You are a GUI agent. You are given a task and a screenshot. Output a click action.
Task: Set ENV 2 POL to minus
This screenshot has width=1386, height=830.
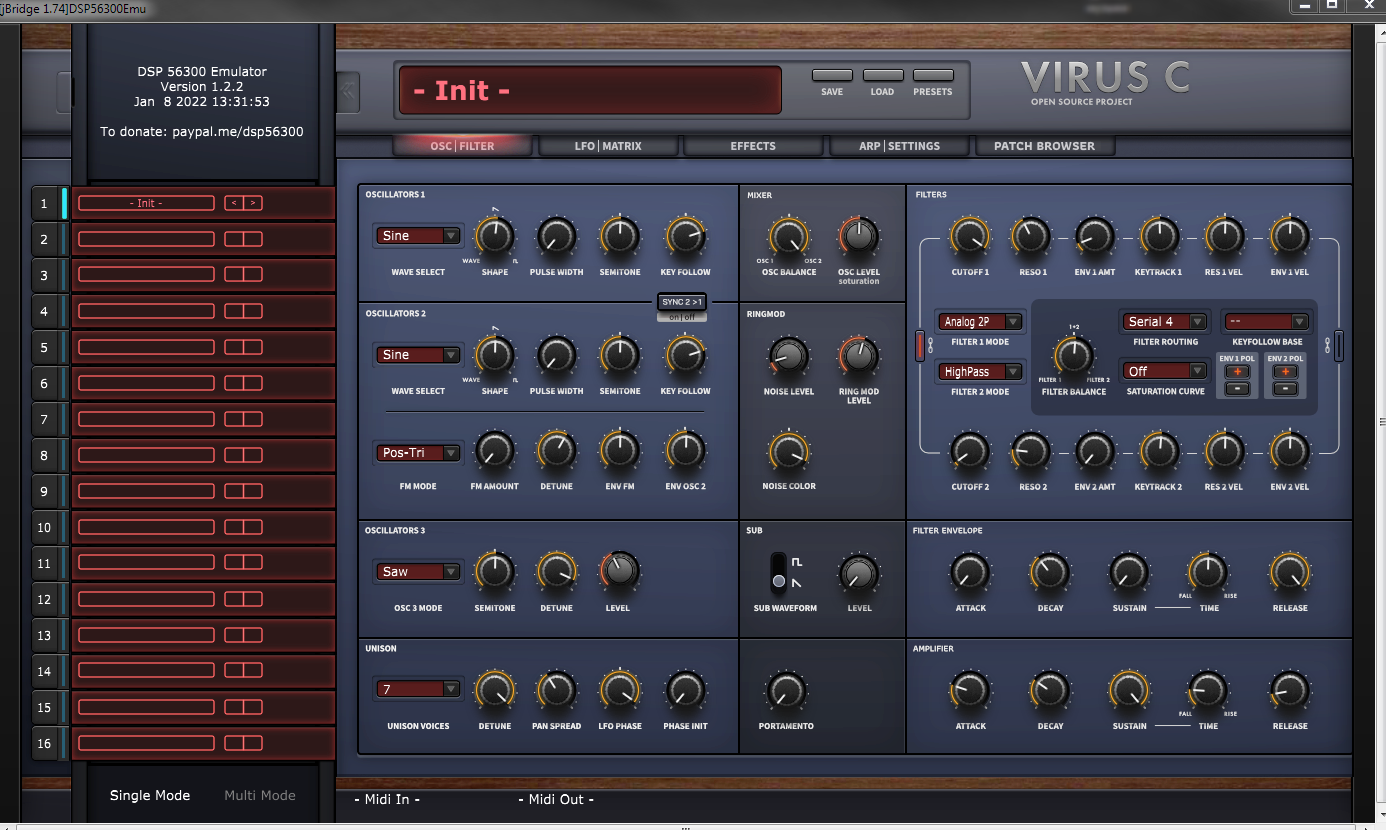point(1286,388)
